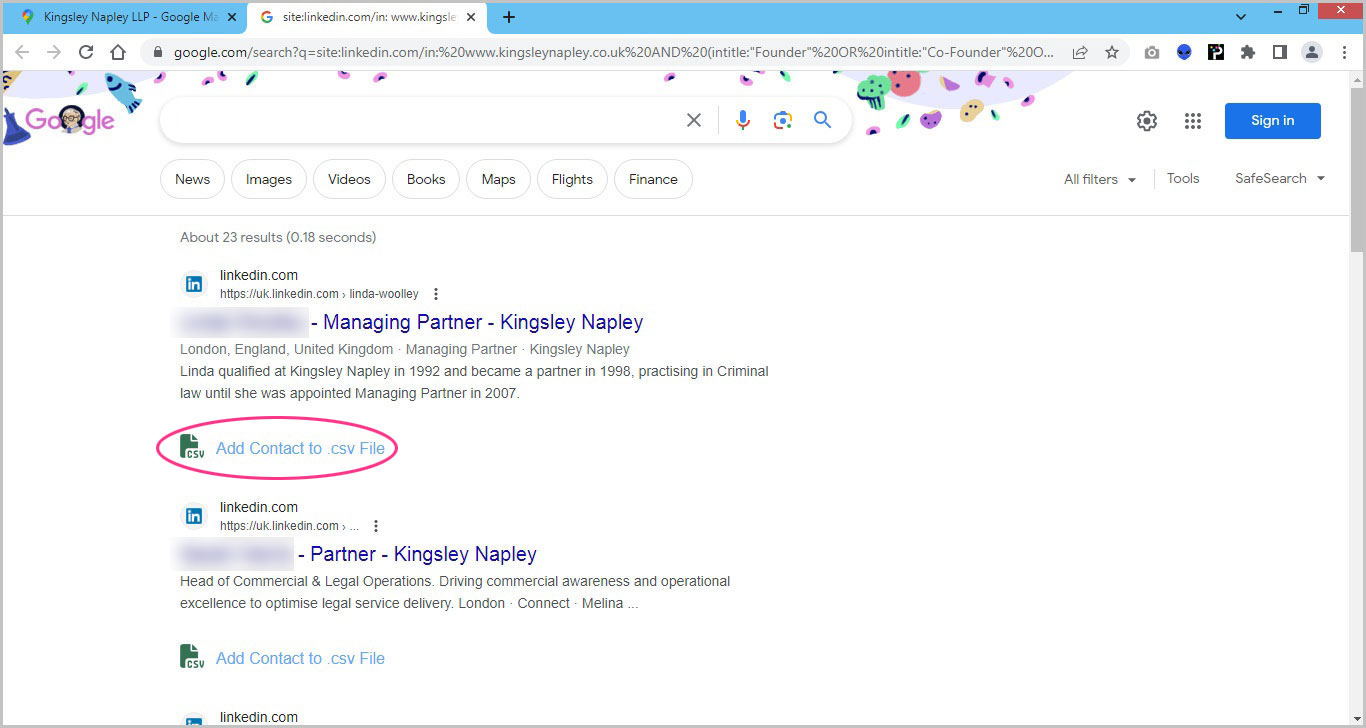This screenshot has width=1366, height=728.
Task: Select the Images filter chip
Action: [268, 180]
